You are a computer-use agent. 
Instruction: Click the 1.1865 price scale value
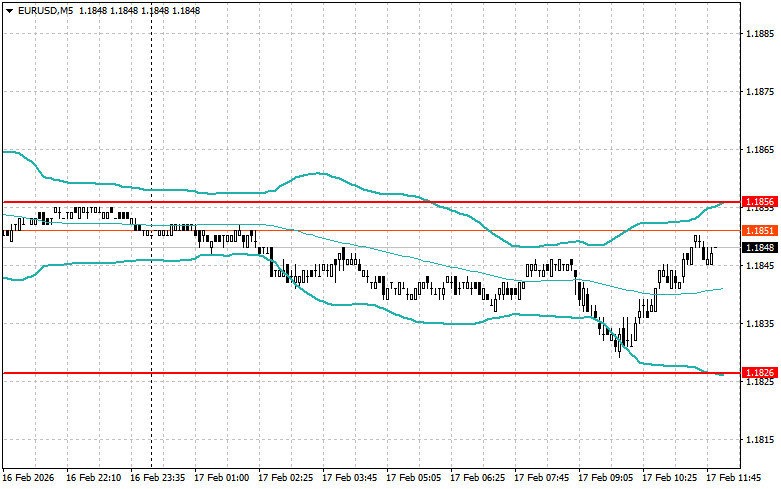(760, 150)
